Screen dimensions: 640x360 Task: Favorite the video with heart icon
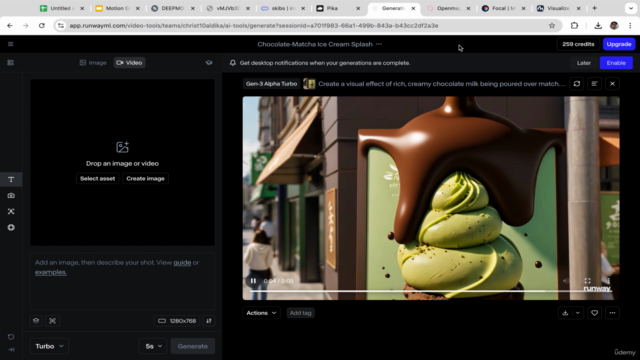pos(594,313)
